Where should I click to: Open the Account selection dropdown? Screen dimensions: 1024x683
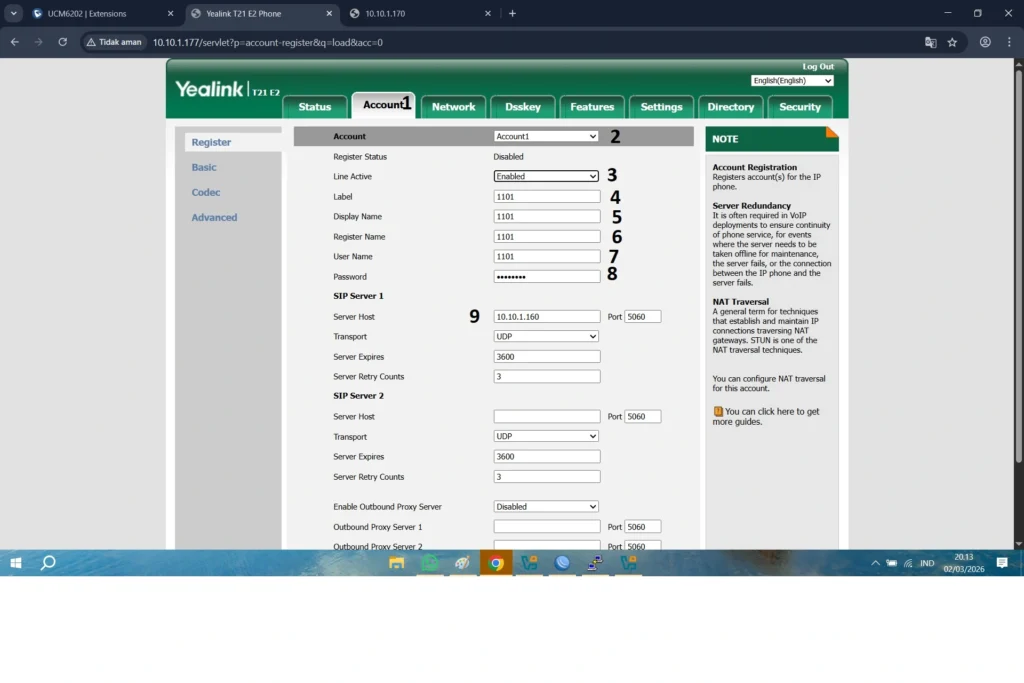tap(546, 136)
